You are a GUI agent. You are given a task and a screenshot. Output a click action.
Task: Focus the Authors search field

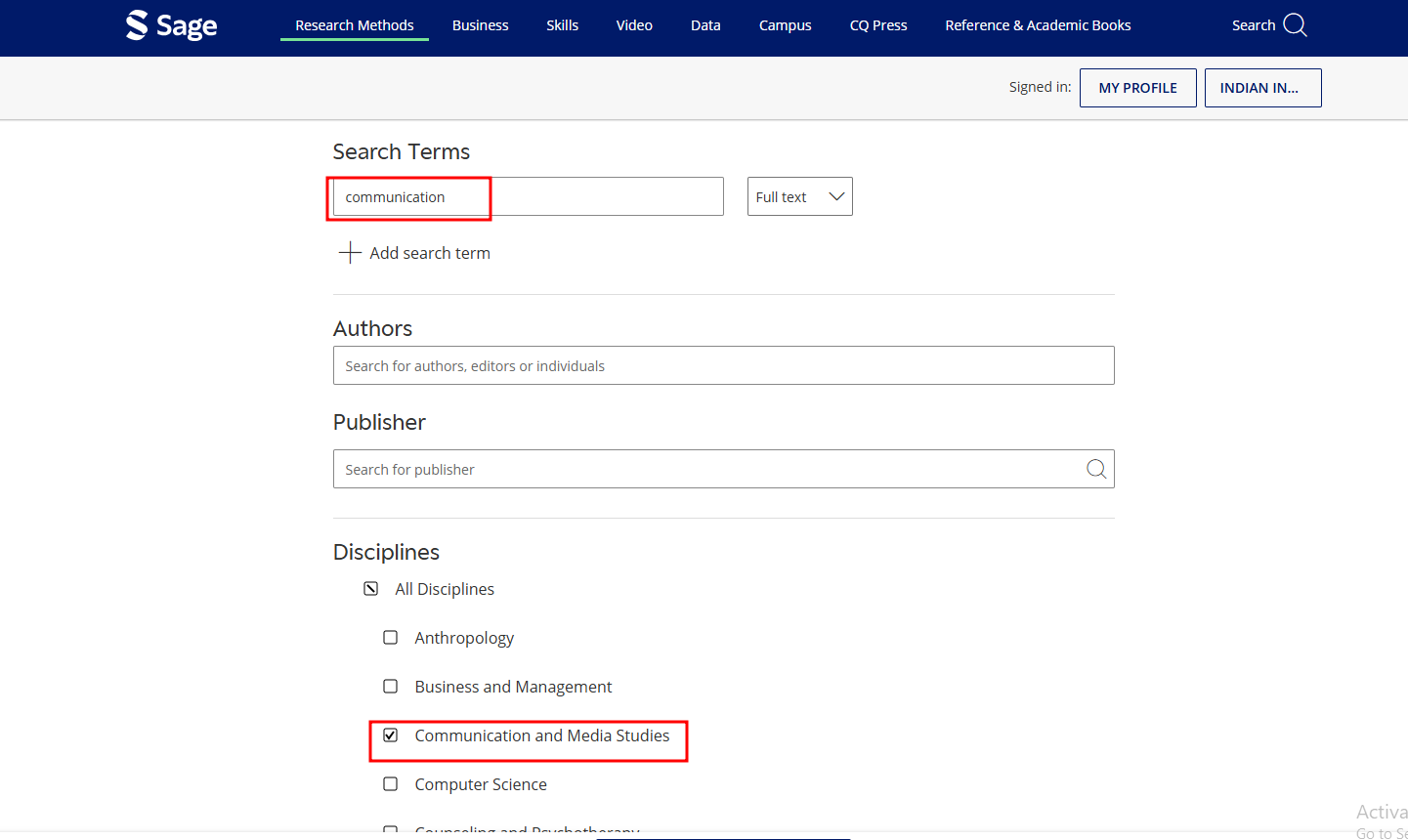pos(723,366)
